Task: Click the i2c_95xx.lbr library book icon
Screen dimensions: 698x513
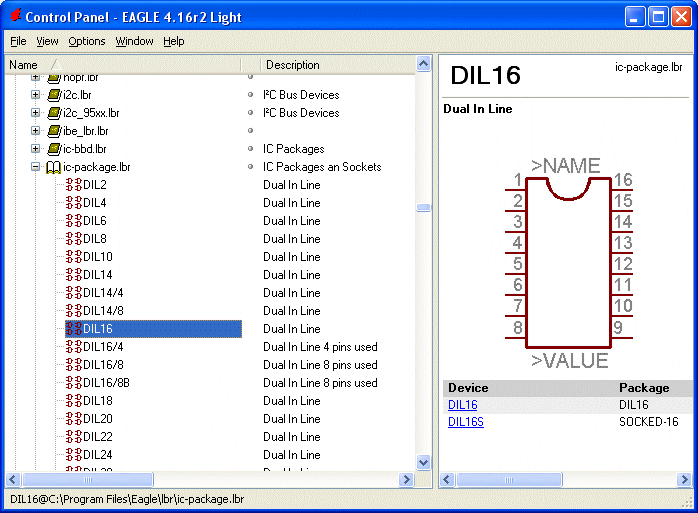Action: [54, 113]
